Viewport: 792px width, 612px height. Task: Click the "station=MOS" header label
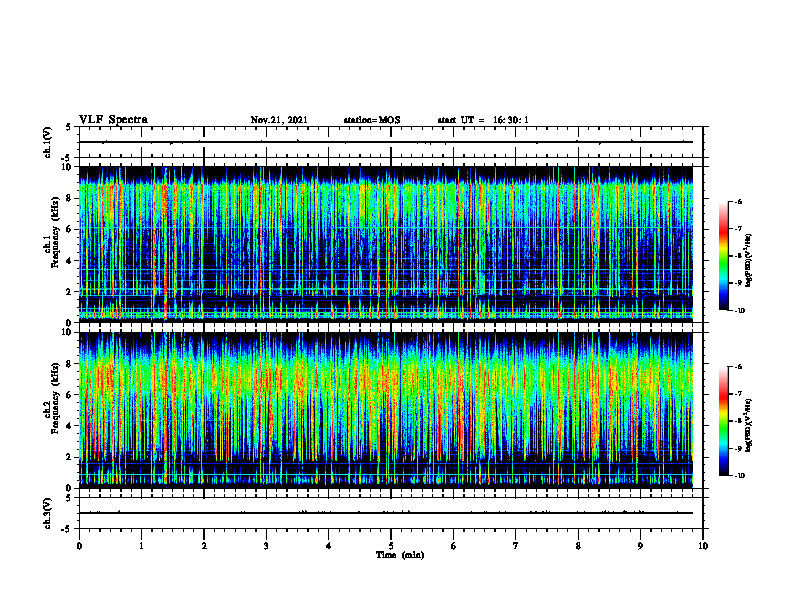tap(372, 120)
